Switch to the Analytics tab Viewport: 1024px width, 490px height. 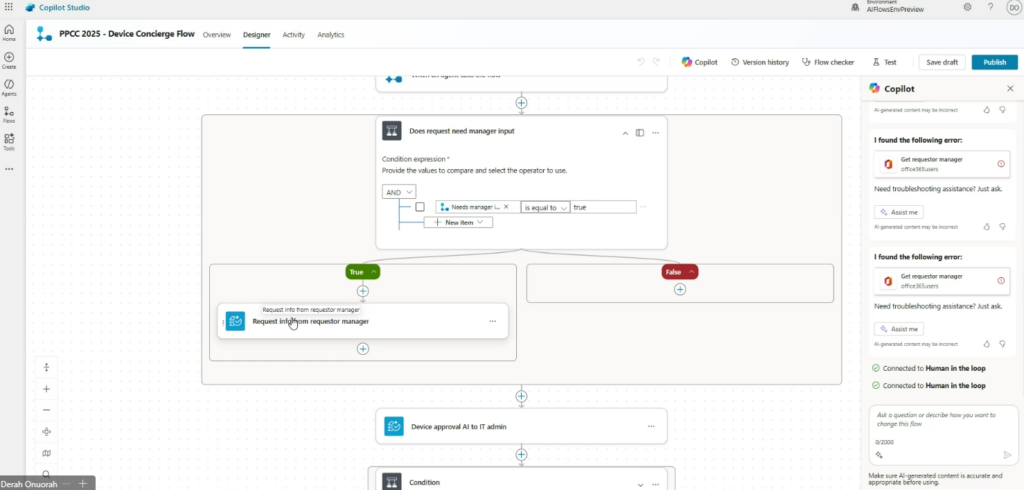point(330,35)
